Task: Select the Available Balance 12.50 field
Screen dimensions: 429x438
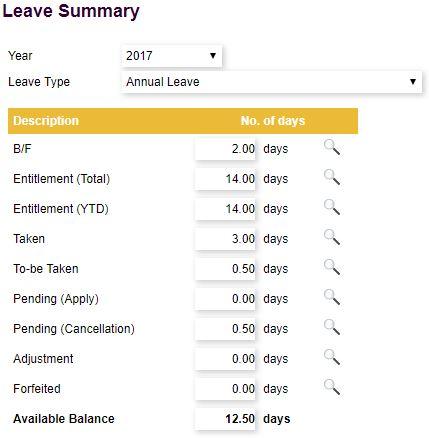Action: [x=225, y=419]
